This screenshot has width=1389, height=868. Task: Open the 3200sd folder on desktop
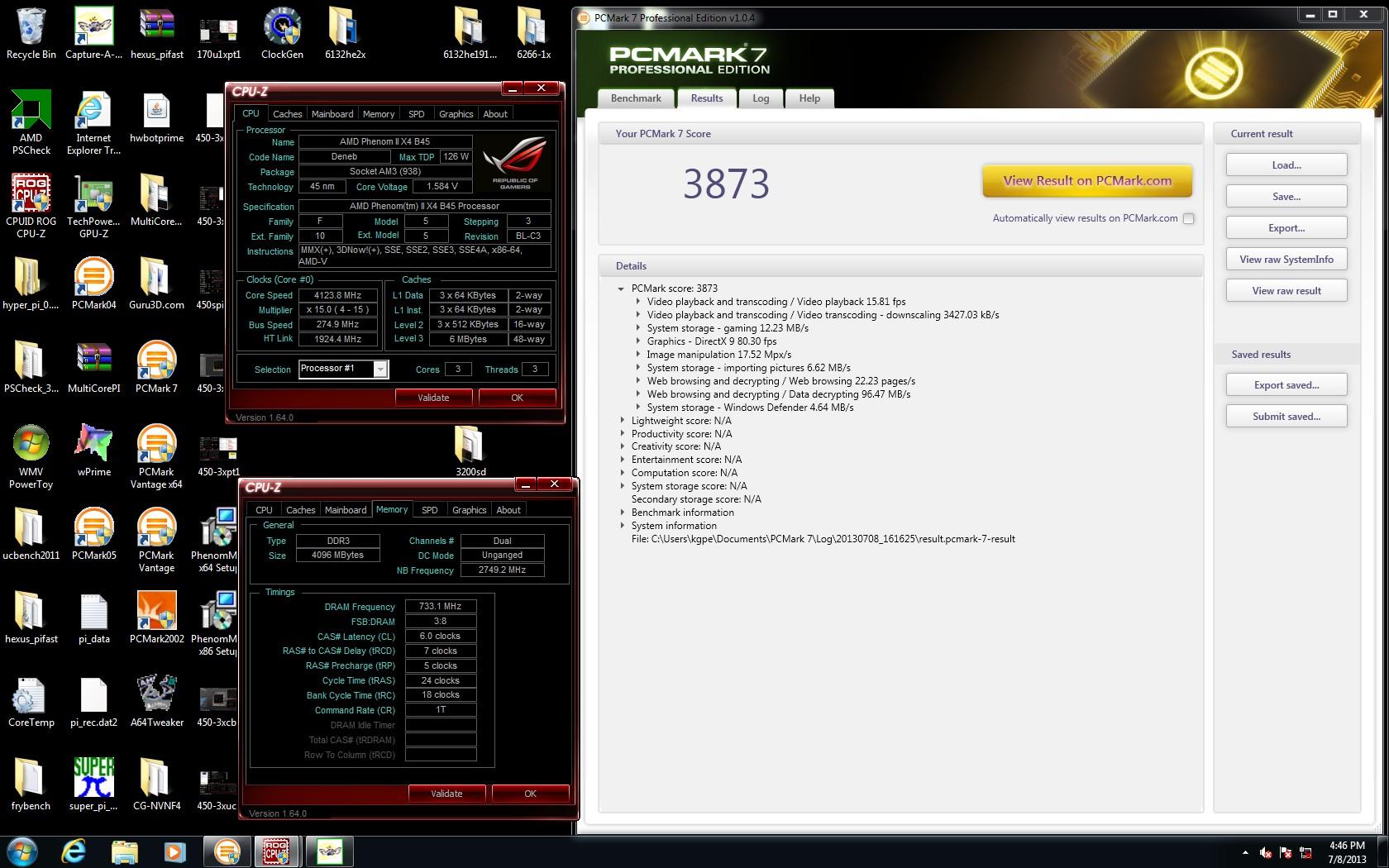point(470,451)
